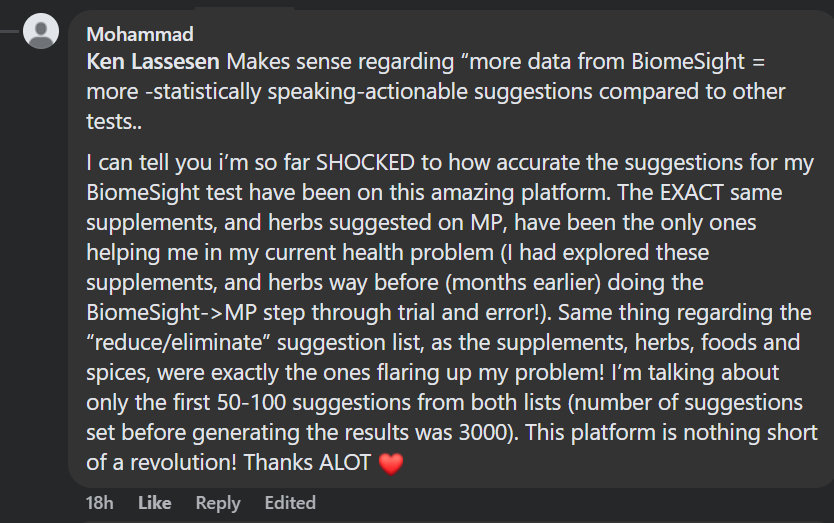834x523 pixels.
Task: View the comment's Edited history
Action: pos(290,503)
